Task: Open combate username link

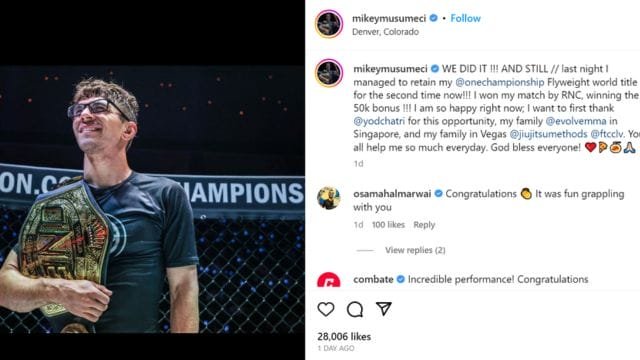Action: click(373, 279)
